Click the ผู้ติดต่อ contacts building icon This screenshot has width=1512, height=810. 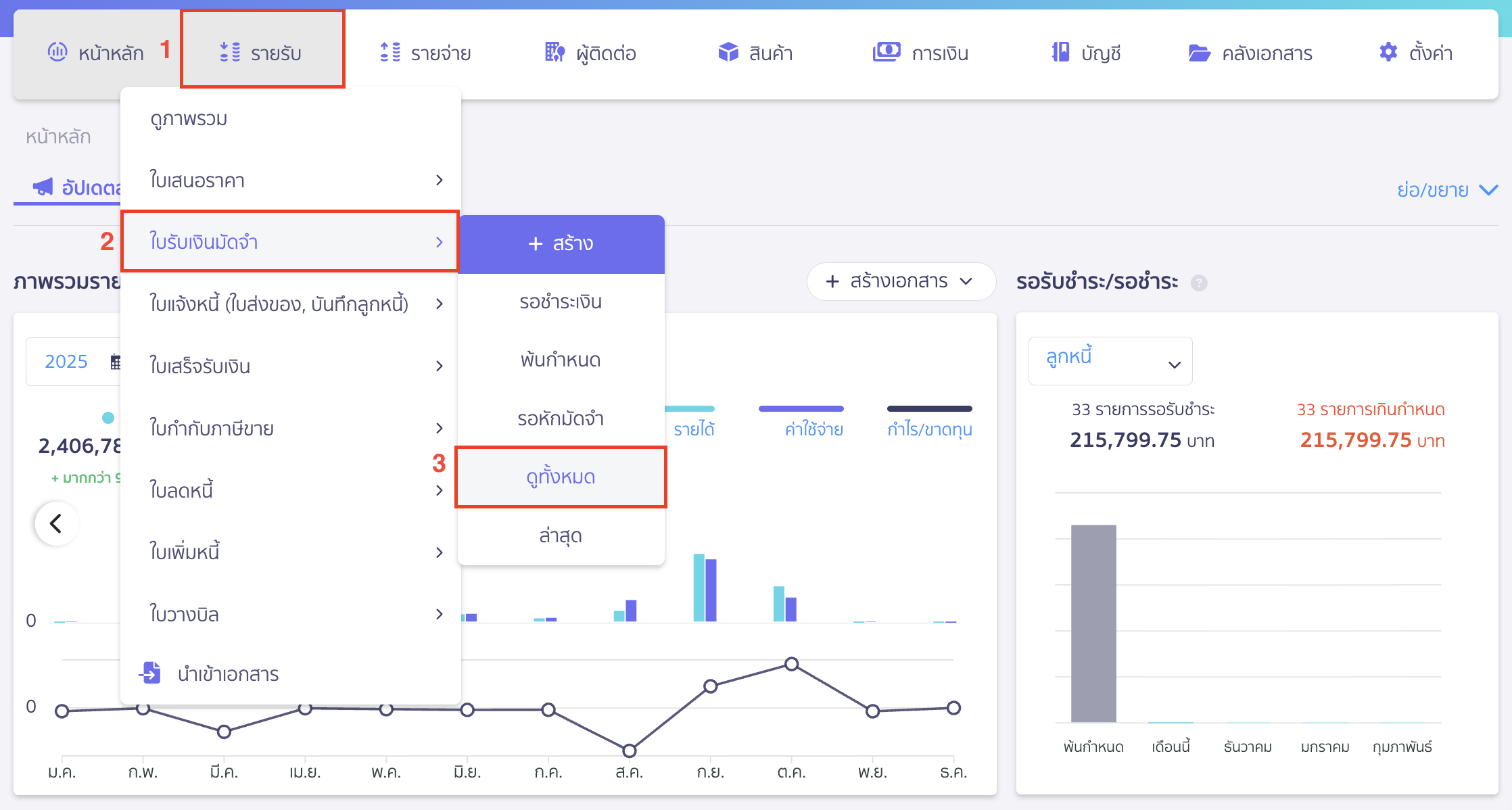(x=554, y=52)
